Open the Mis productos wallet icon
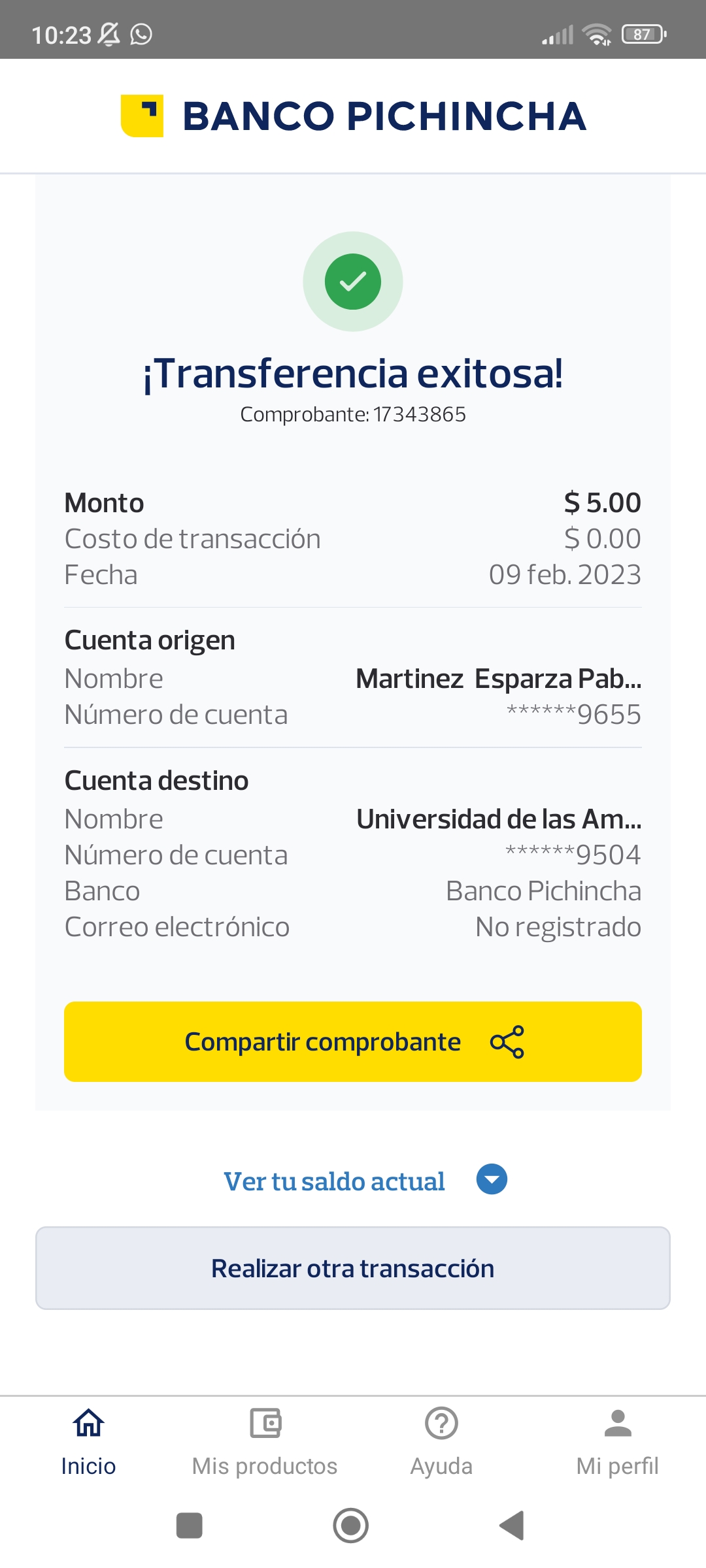This screenshot has width=706, height=1568. coord(265,1422)
